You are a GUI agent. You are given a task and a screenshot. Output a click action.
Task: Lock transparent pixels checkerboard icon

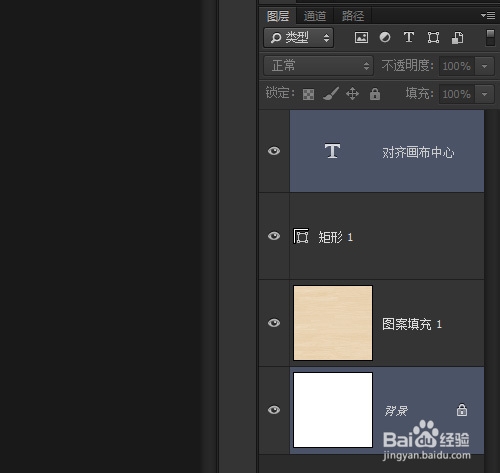[308, 94]
